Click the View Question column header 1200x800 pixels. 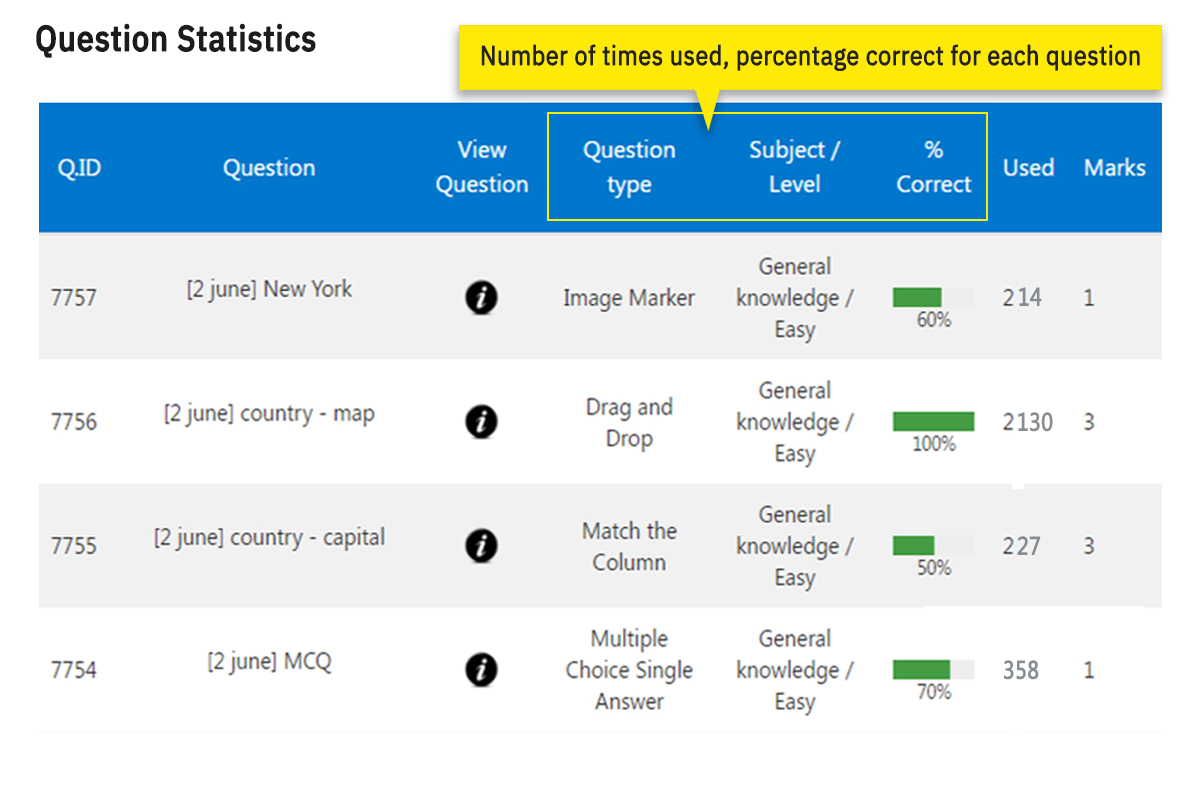click(x=481, y=167)
